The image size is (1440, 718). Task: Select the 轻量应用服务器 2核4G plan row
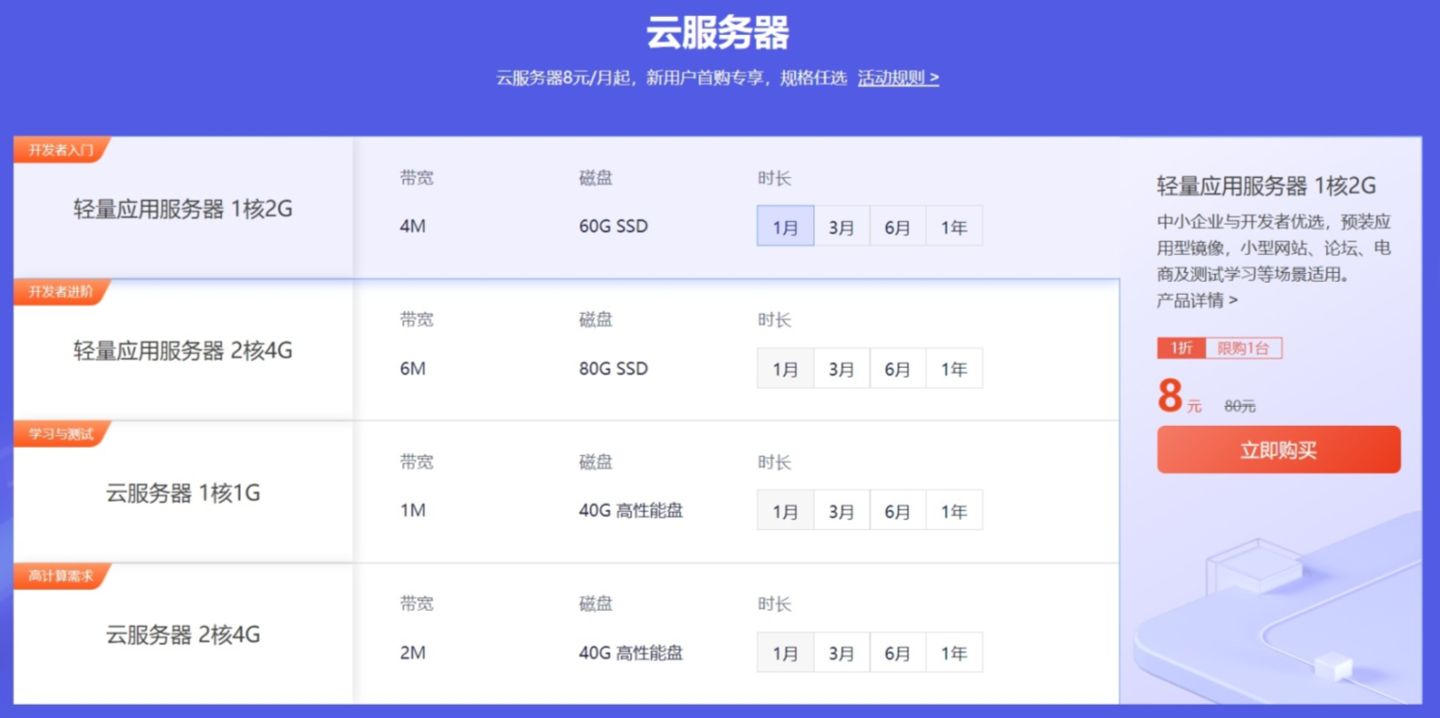pyautogui.click(x=183, y=352)
